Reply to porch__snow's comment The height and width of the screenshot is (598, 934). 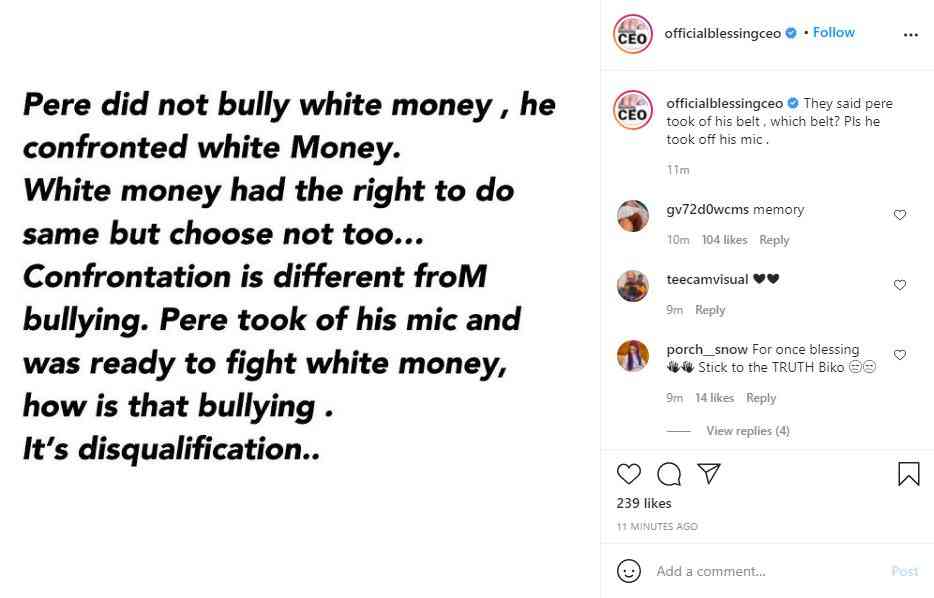(x=761, y=398)
